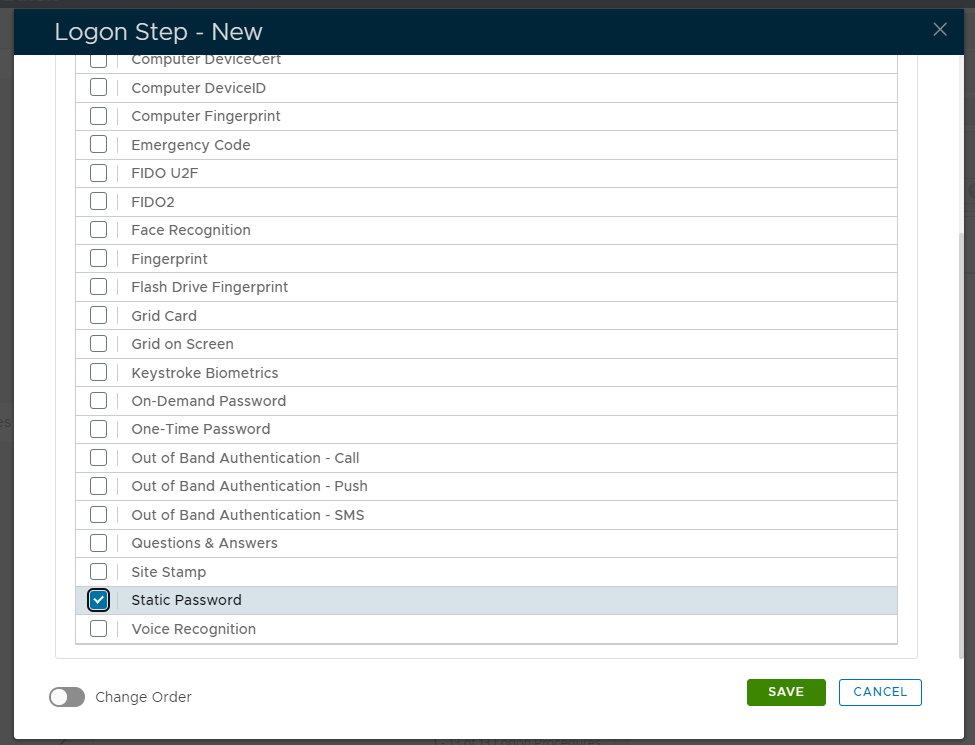
Task: Click the green SAVE button
Action: [785, 692]
